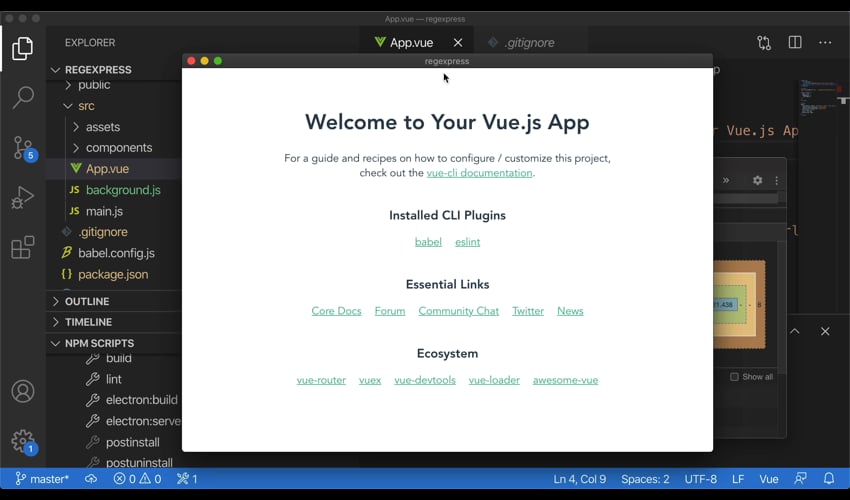This screenshot has width=850, height=500.
Task: Click the devtools settings gear icon
Action: pos(757,180)
